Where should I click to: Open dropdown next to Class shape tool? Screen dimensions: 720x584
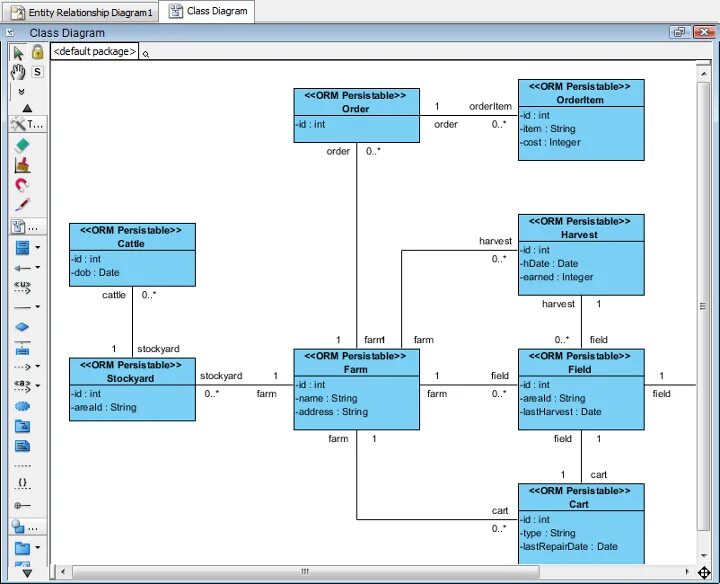click(38, 247)
